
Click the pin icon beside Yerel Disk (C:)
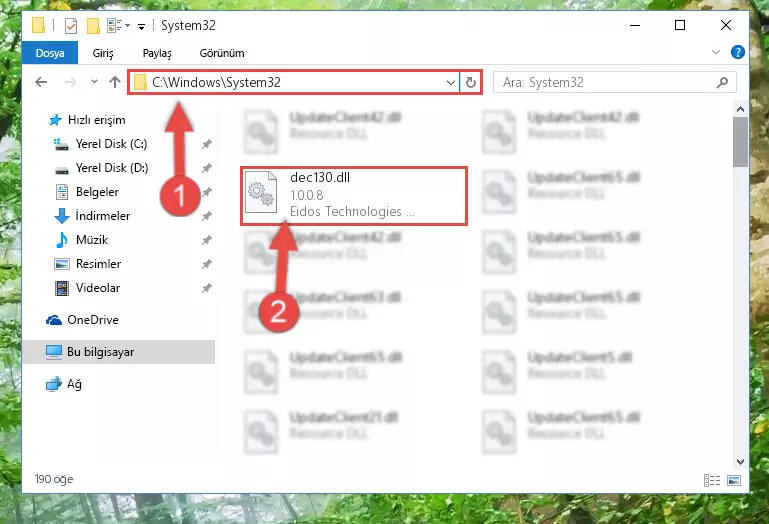click(206, 144)
